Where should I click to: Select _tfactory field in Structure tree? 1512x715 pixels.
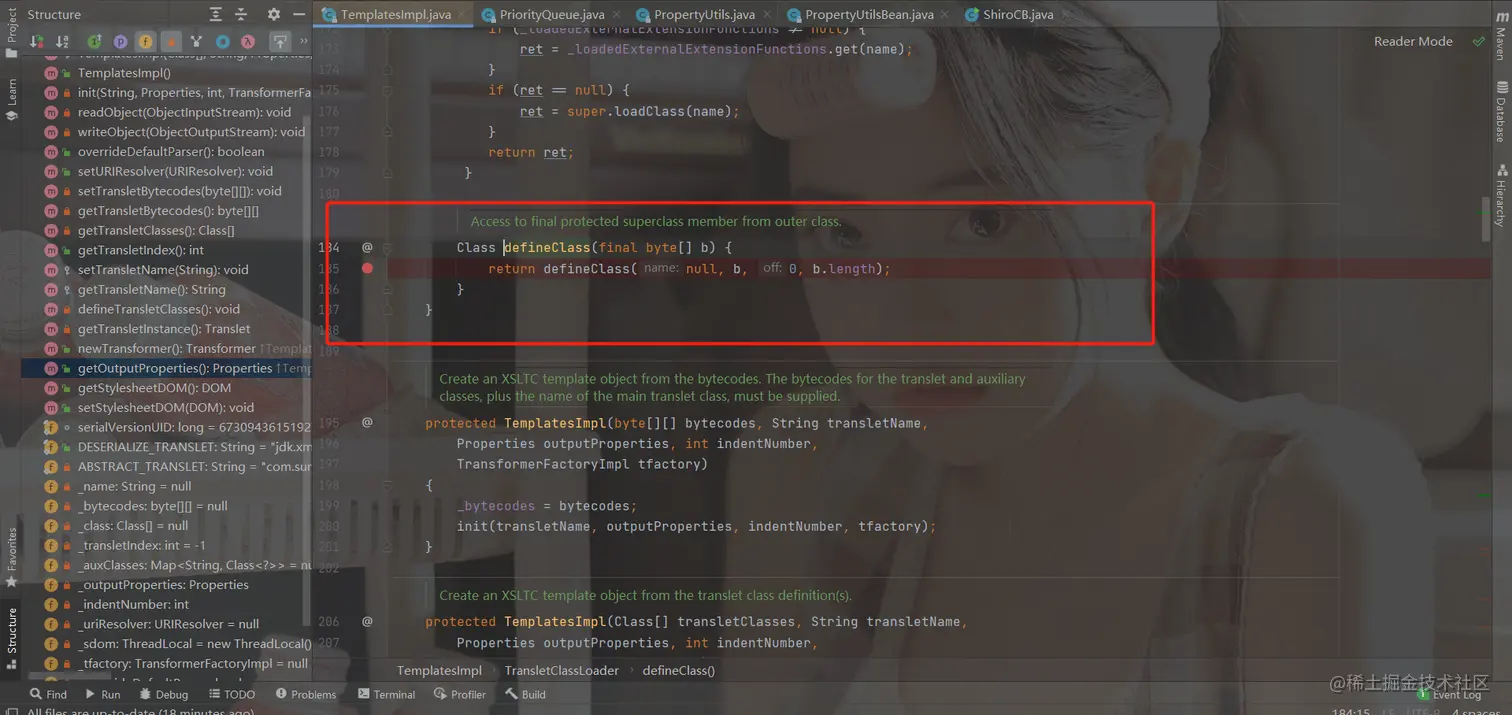click(166, 663)
